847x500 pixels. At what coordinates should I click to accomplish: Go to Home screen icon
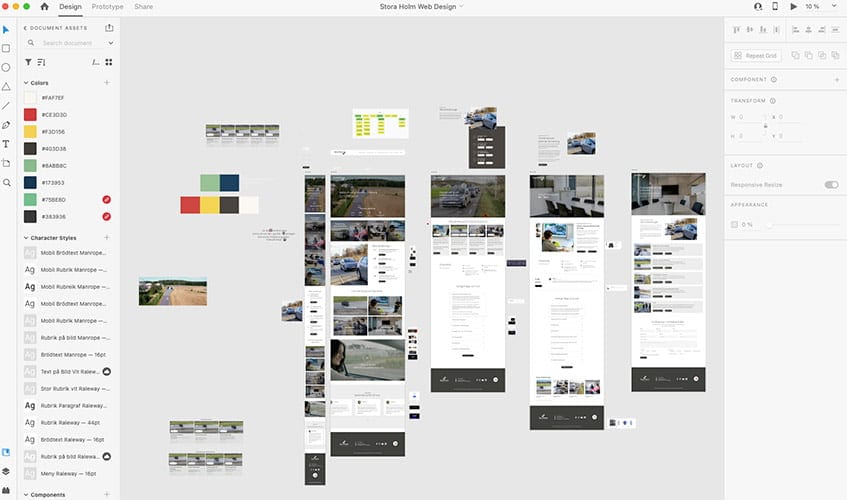pyautogui.click(x=45, y=6)
